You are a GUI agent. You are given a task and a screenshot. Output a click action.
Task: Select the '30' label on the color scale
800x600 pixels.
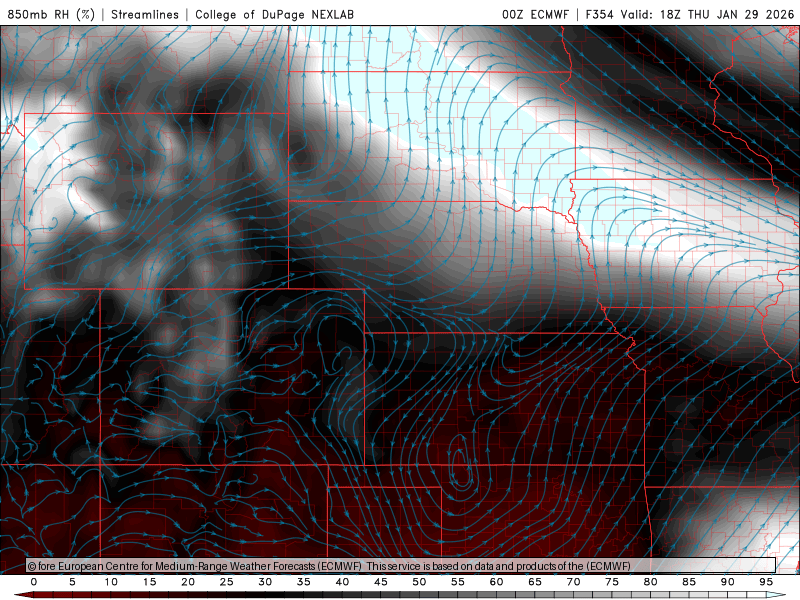[x=265, y=582]
